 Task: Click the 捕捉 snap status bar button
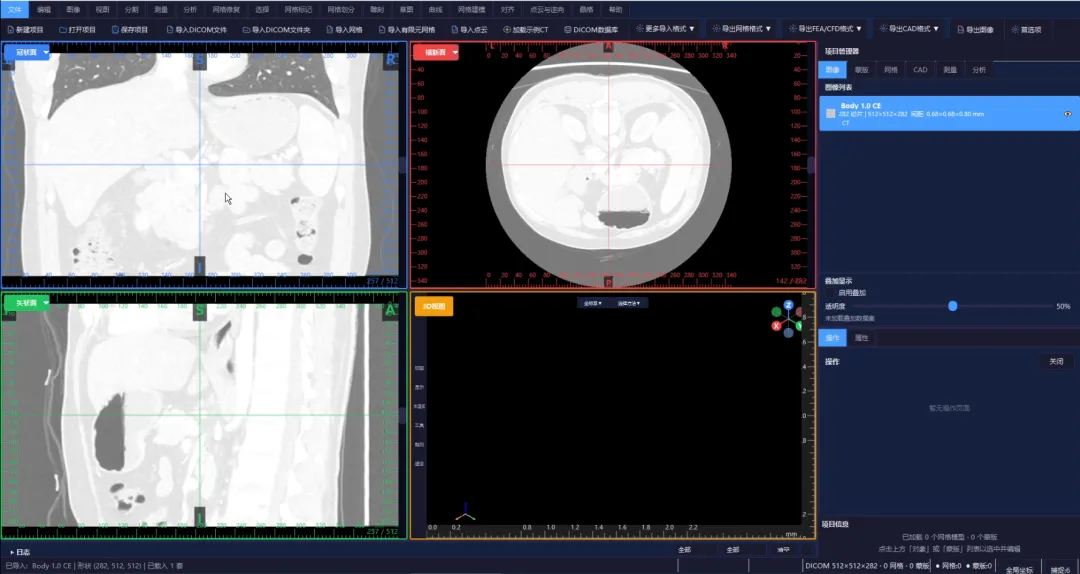click(1060, 570)
